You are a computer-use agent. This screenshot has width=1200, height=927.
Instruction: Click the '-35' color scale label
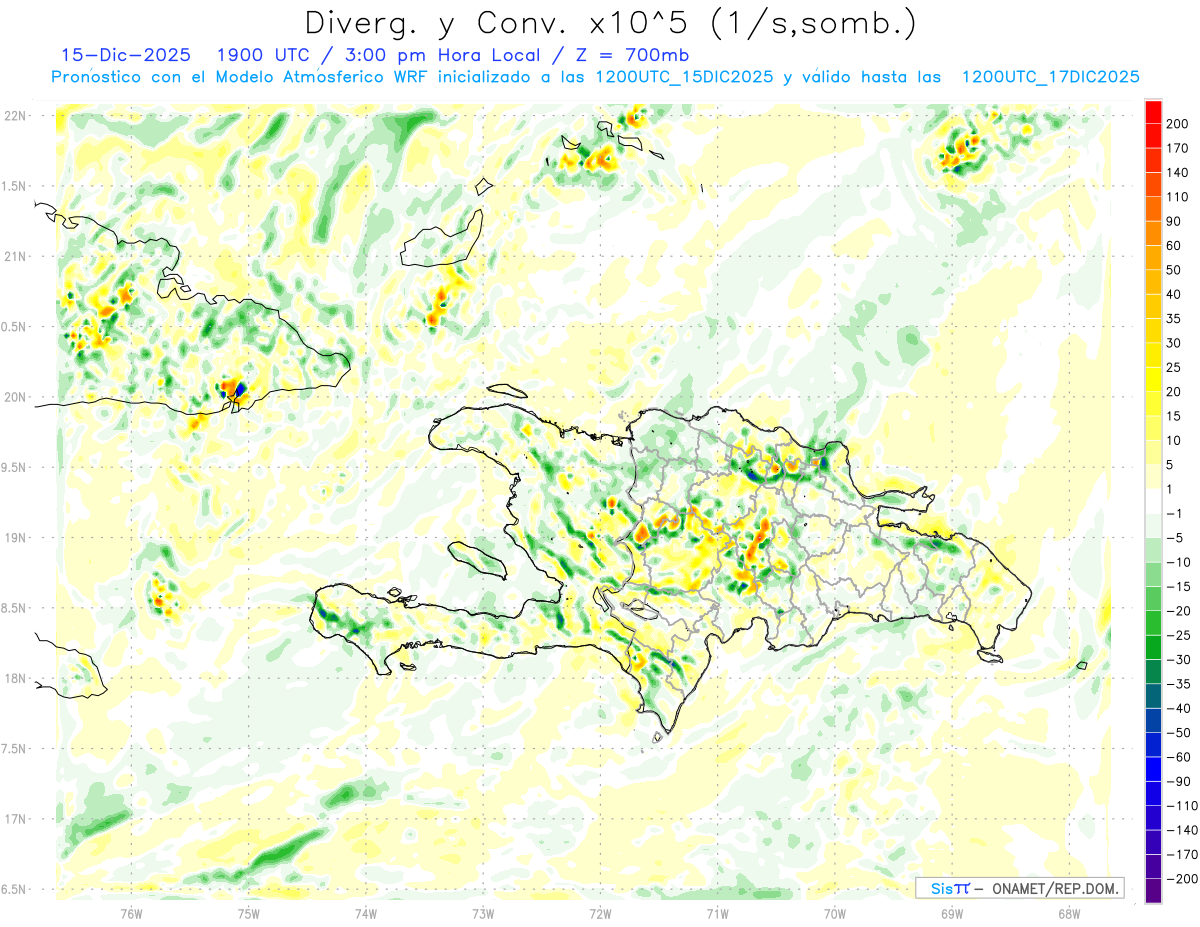point(1179,684)
